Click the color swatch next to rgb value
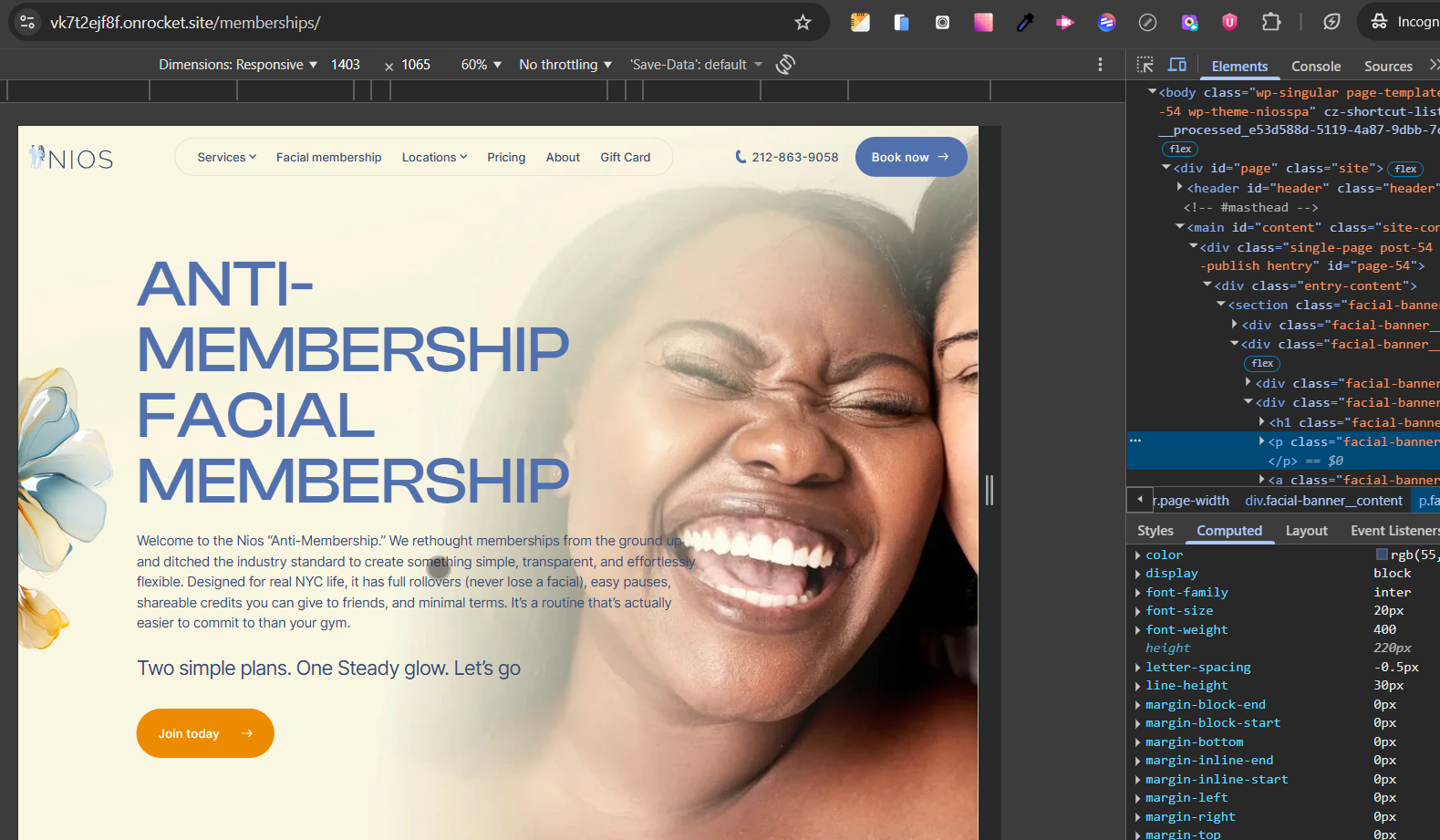The width and height of the screenshot is (1440, 840). click(1382, 555)
